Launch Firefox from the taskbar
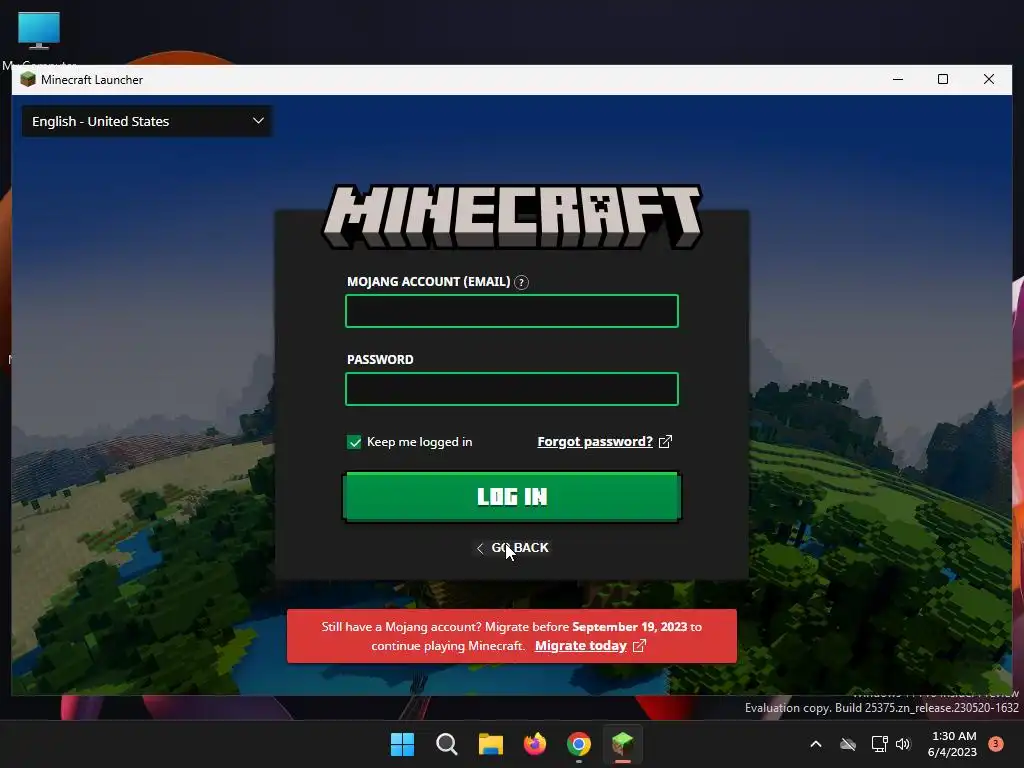 [535, 744]
